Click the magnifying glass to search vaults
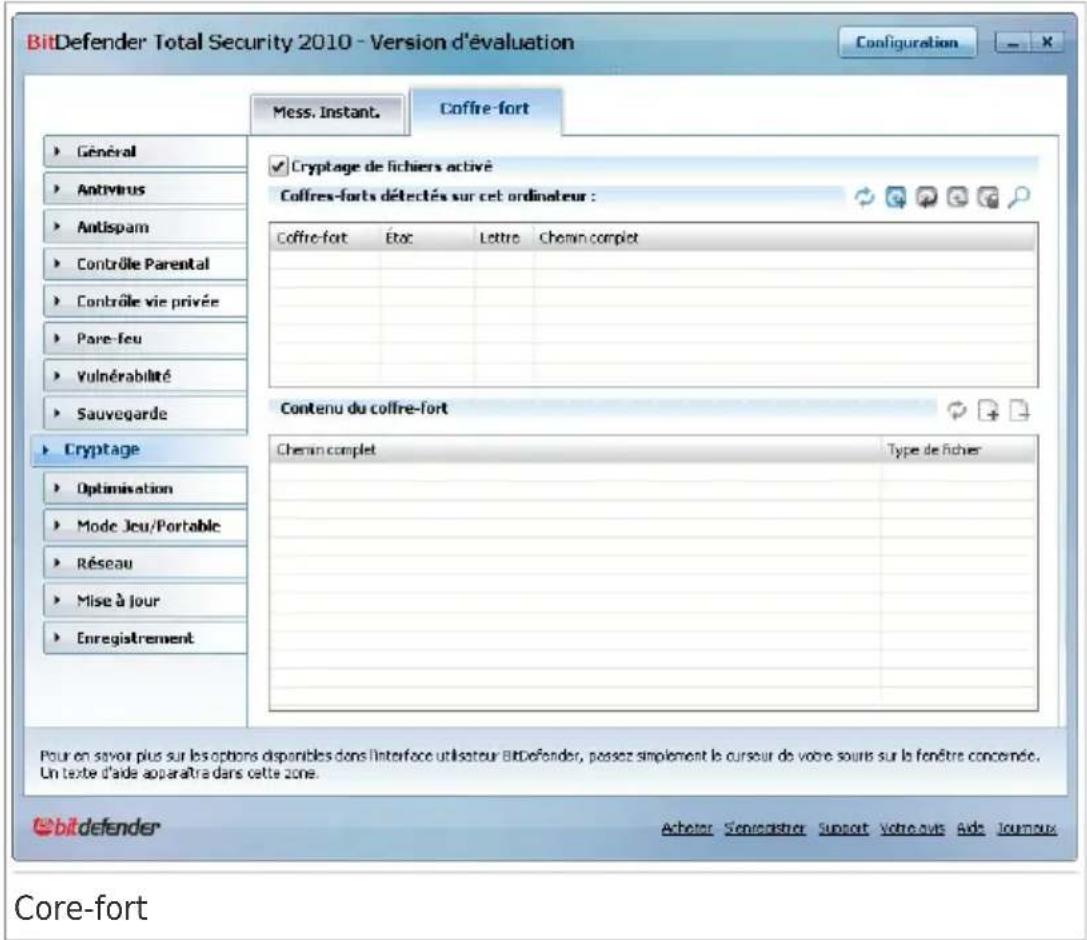Image resolution: width=1087 pixels, height=940 pixels. point(1019,198)
